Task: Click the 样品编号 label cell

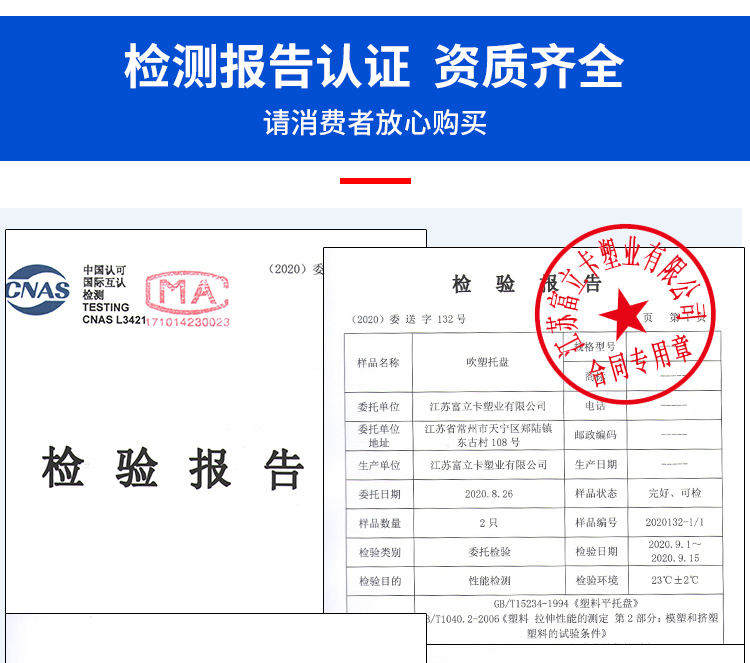Action: coord(596,522)
